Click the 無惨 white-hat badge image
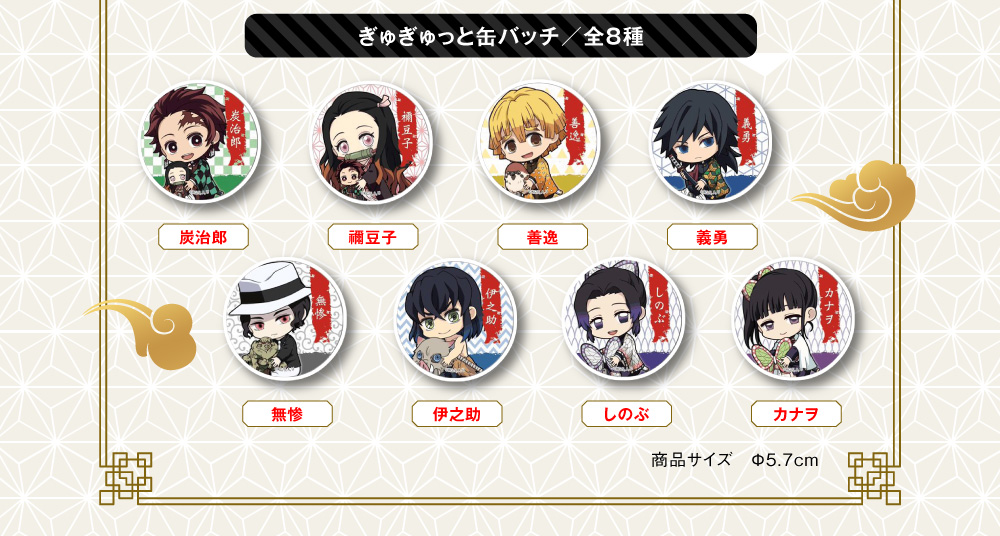1000x536 pixels. [x=286, y=319]
